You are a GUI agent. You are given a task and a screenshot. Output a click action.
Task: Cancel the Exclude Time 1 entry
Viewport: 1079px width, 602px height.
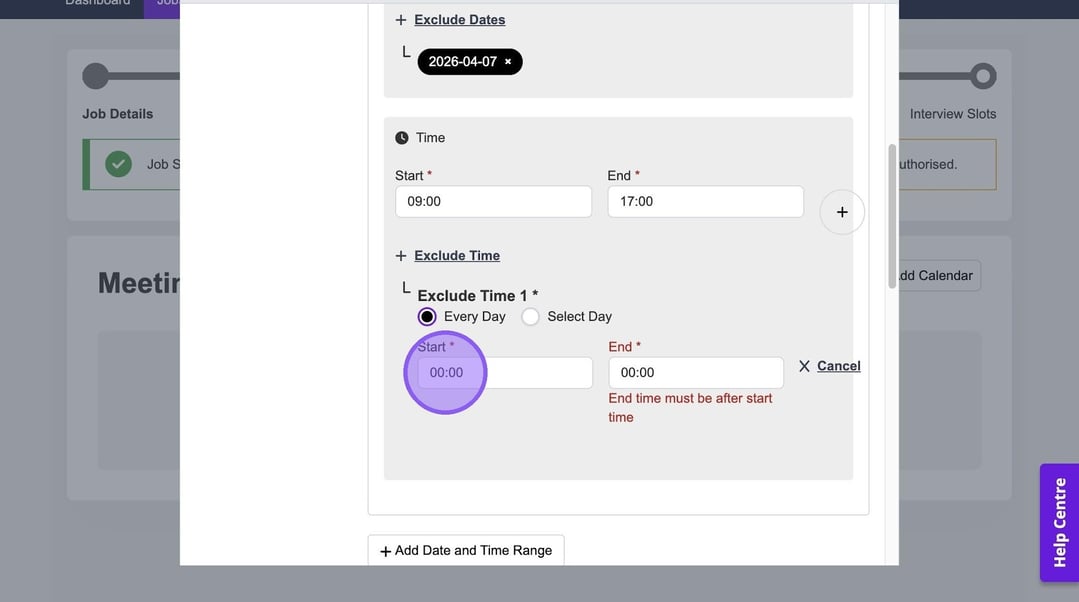[x=838, y=366]
